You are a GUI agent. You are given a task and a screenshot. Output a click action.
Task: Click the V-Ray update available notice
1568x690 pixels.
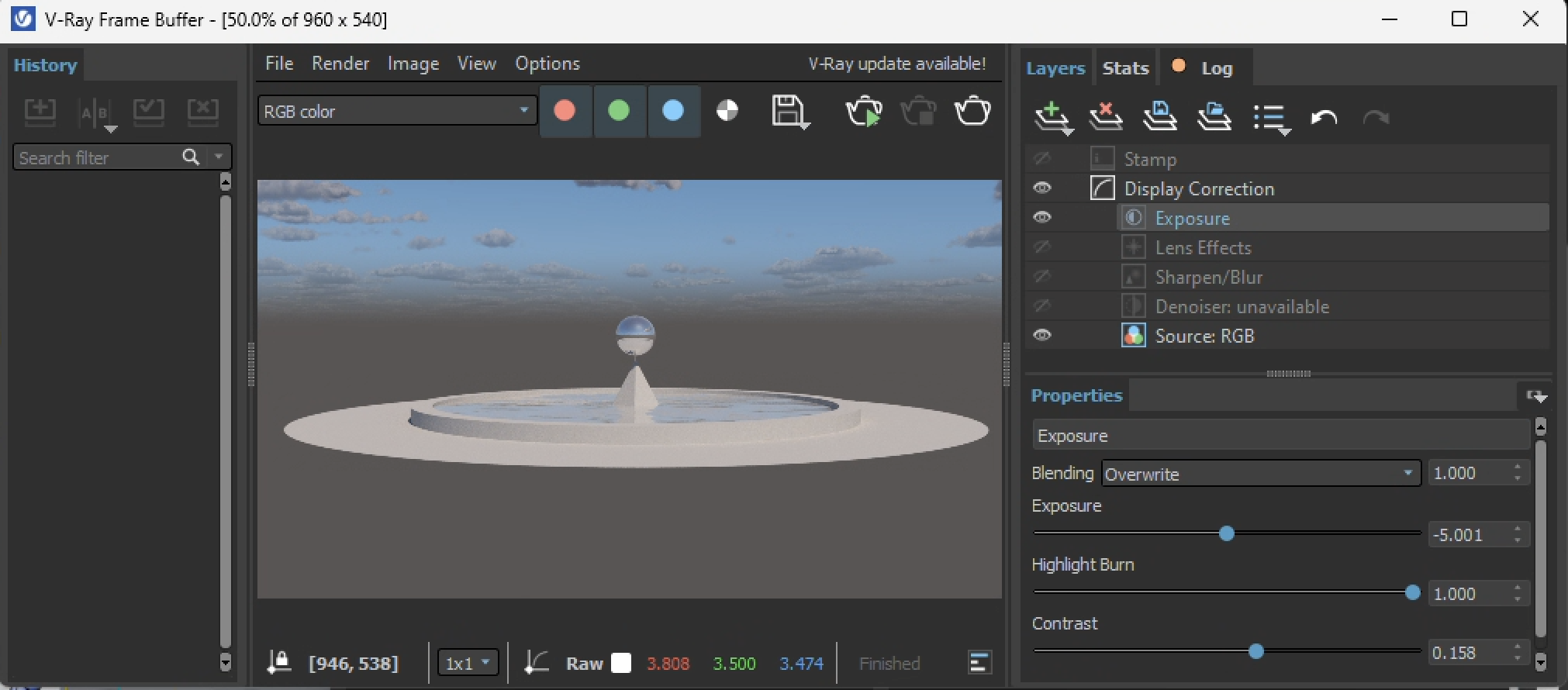pyautogui.click(x=896, y=64)
